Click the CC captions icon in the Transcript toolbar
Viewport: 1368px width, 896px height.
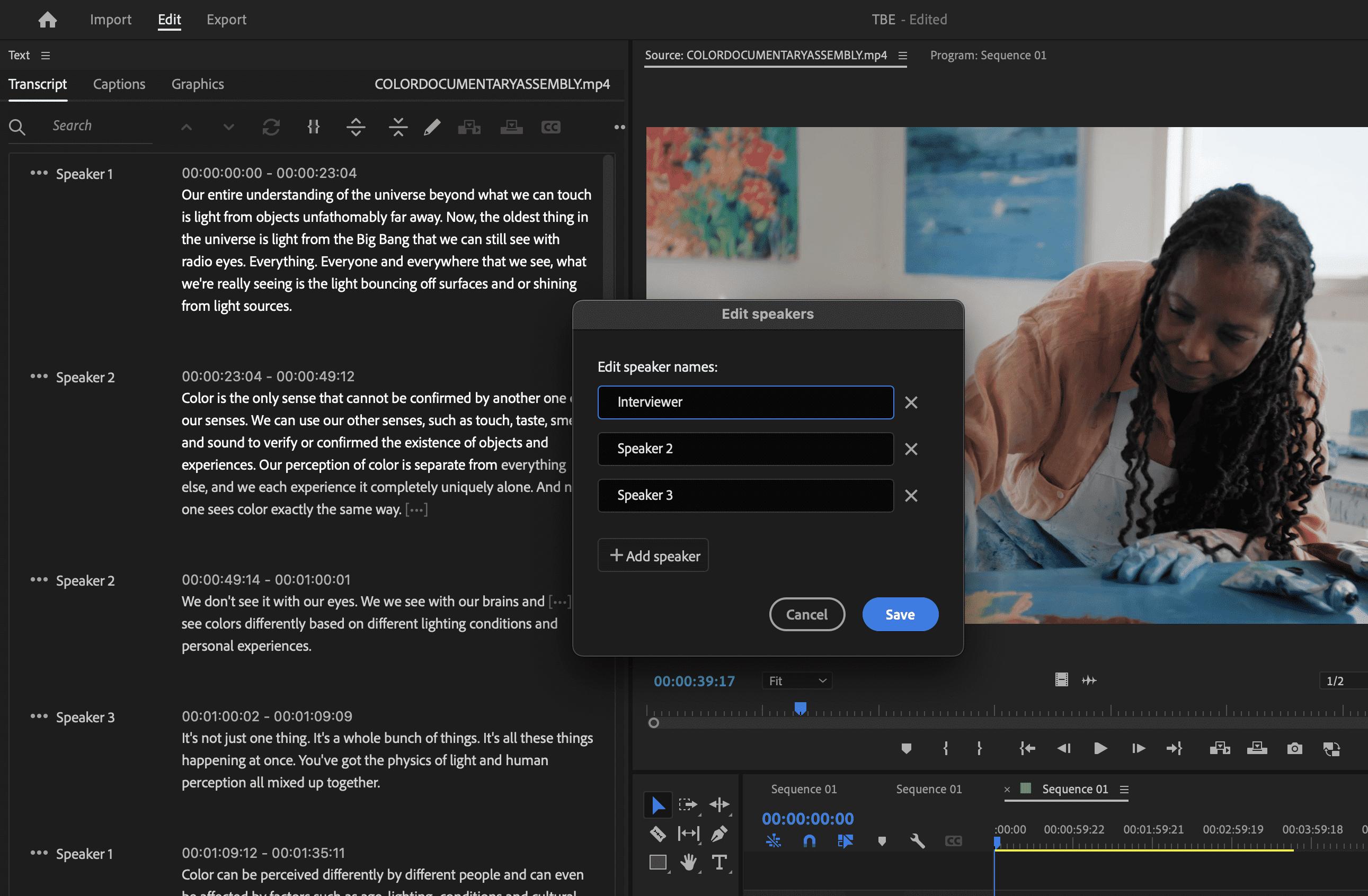[550, 127]
